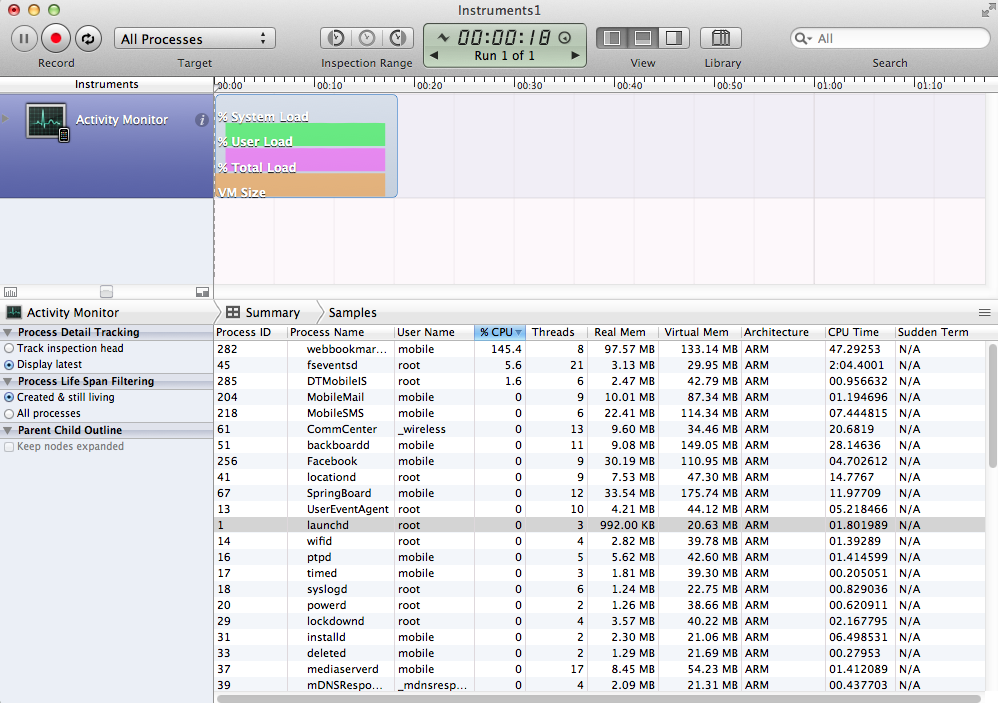Select Created & still living radio button

tap(9, 397)
